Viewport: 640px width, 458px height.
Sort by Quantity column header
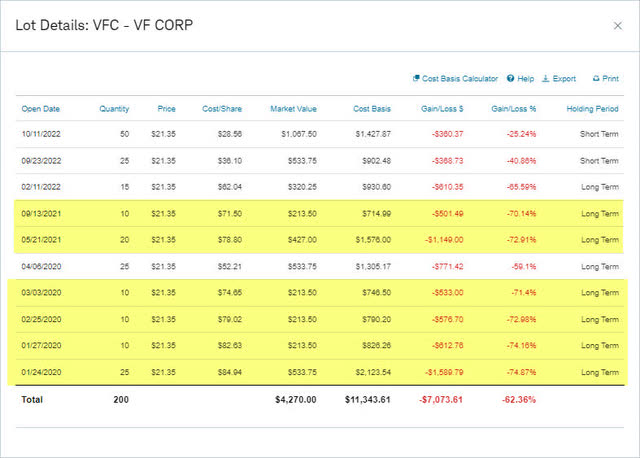(114, 109)
